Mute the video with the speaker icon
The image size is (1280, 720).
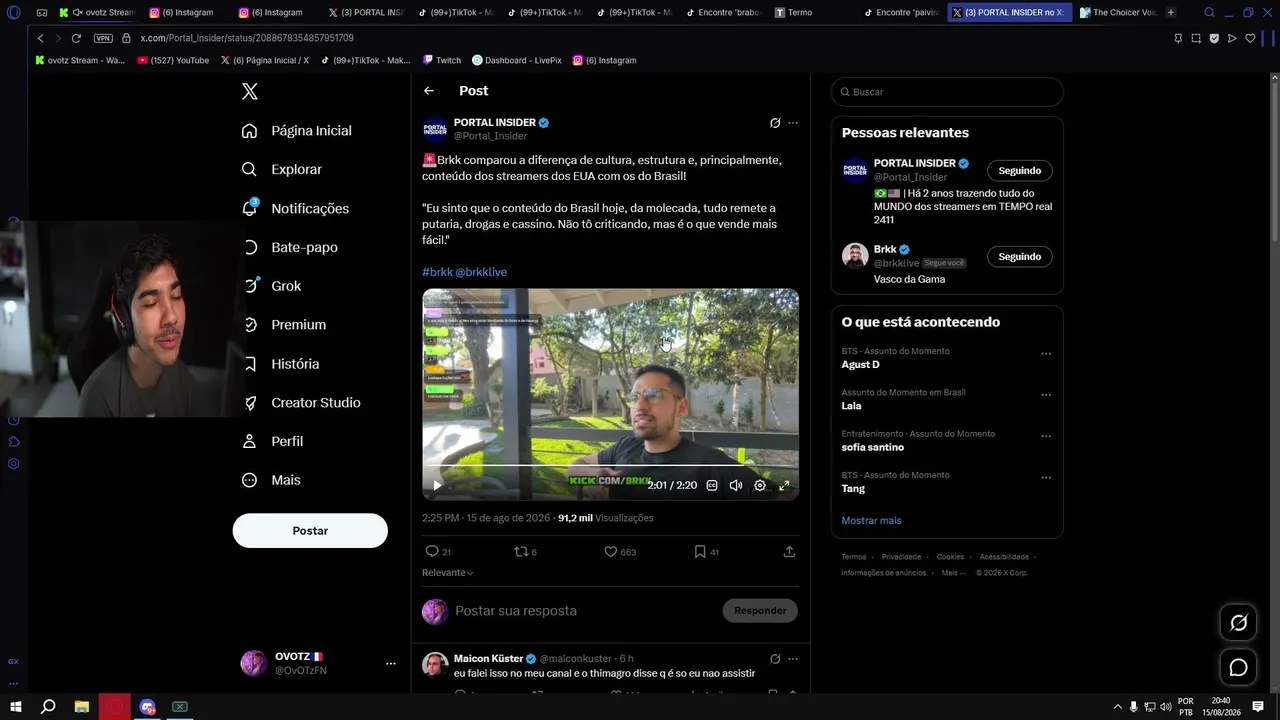coord(736,485)
